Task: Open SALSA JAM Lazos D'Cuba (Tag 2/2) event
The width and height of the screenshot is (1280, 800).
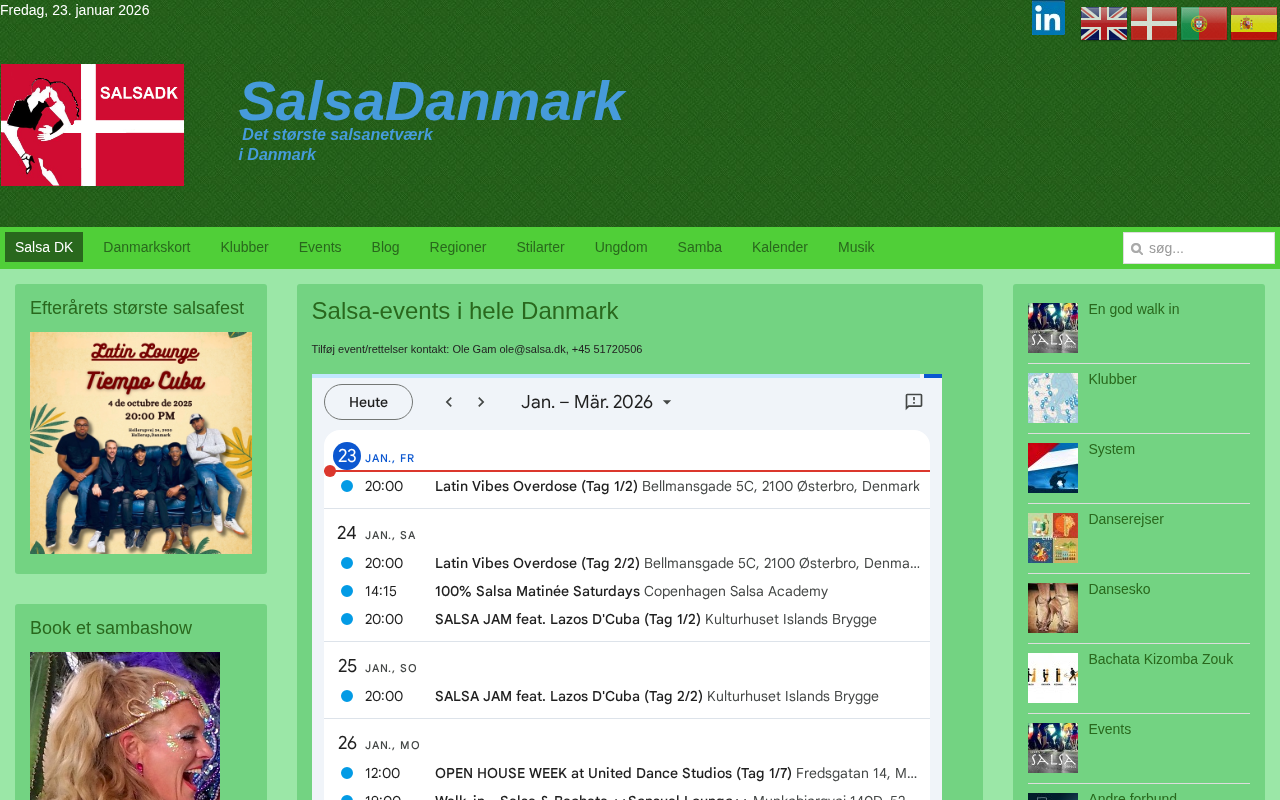Action: [627, 696]
